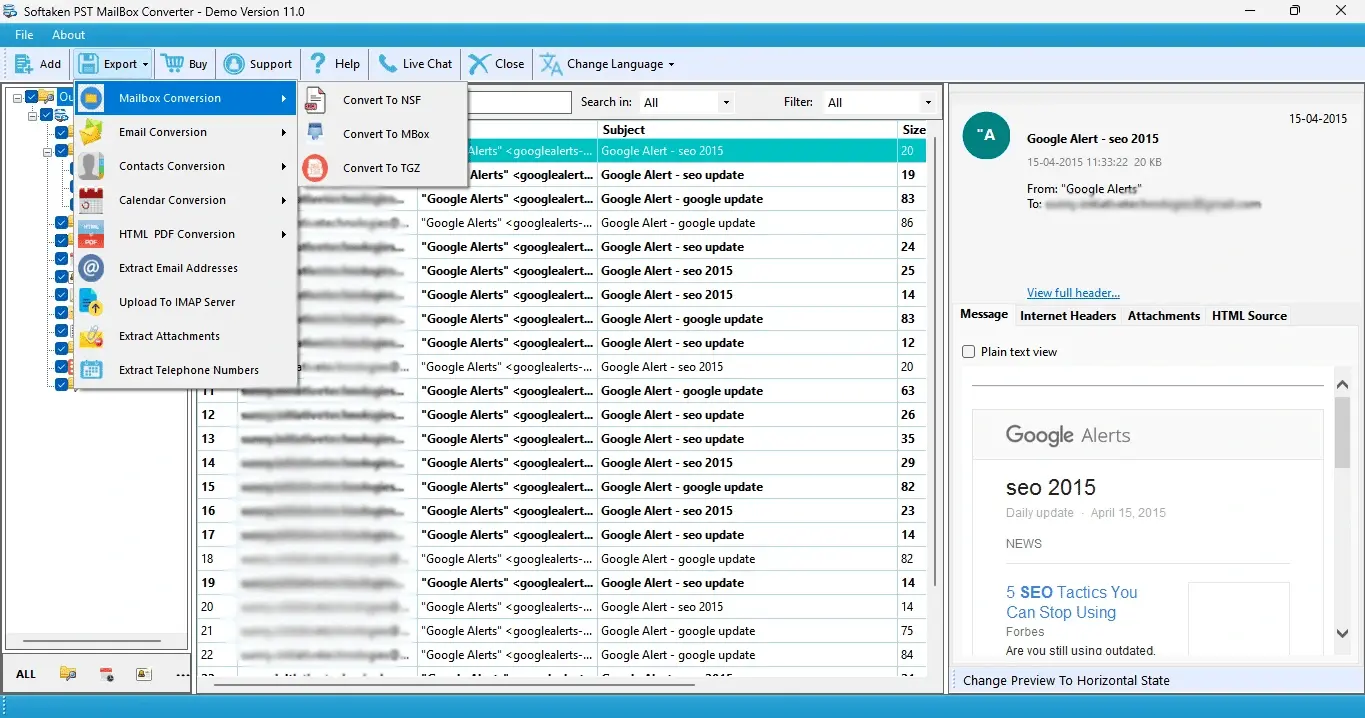This screenshot has width=1365, height=718.
Task: Switch to the HTML Source tab
Action: coord(1249,315)
